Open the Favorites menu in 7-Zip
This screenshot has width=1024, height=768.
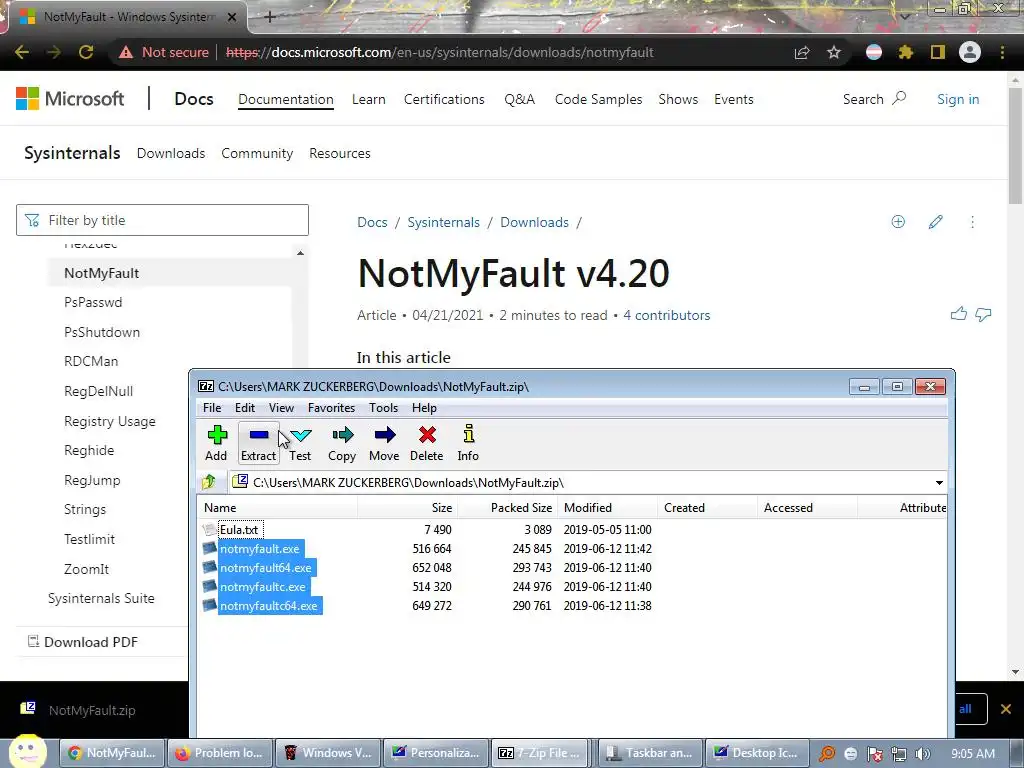coord(331,408)
